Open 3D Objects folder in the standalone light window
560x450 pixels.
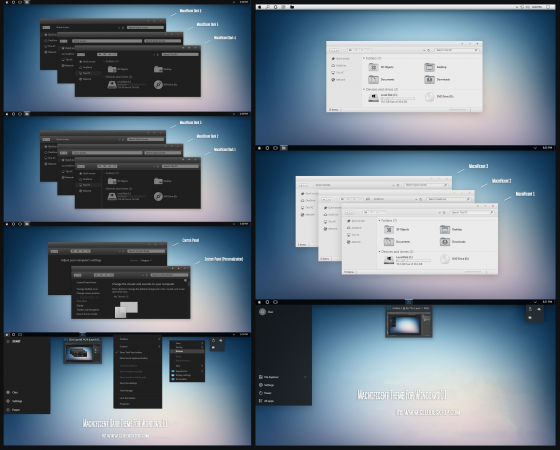381,67
